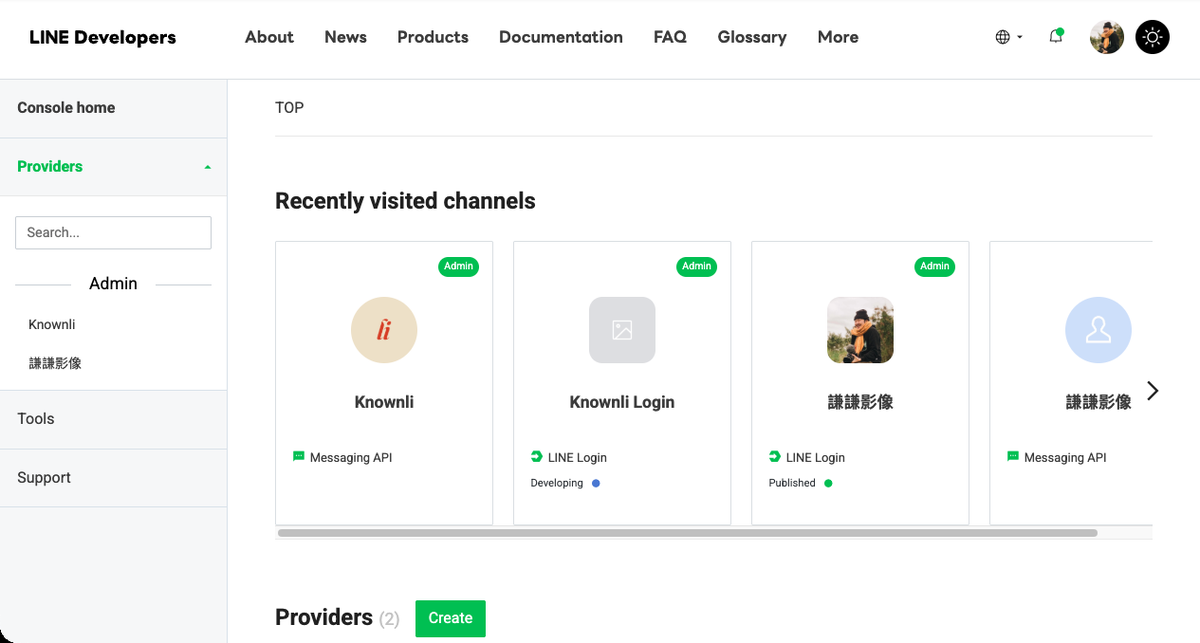1200x643 pixels.
Task: Click the LINE Developers logo
Action: tap(102, 37)
